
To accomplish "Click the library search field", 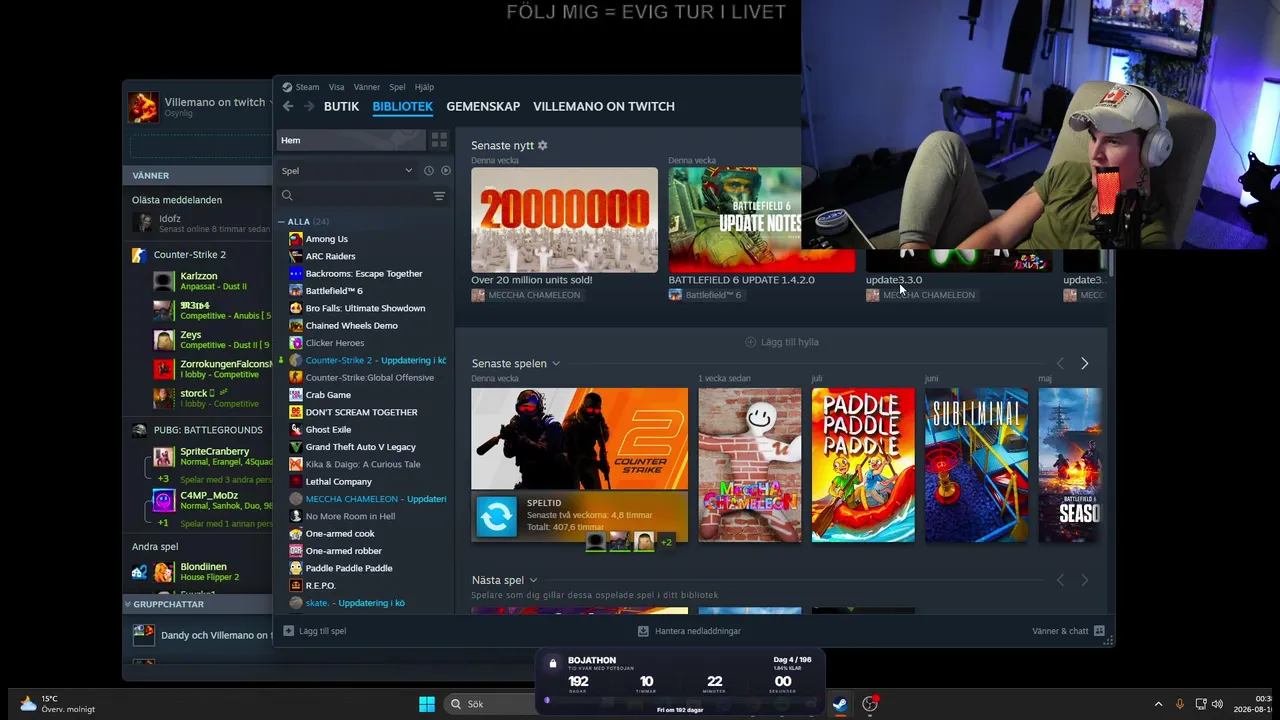I will (x=363, y=196).
